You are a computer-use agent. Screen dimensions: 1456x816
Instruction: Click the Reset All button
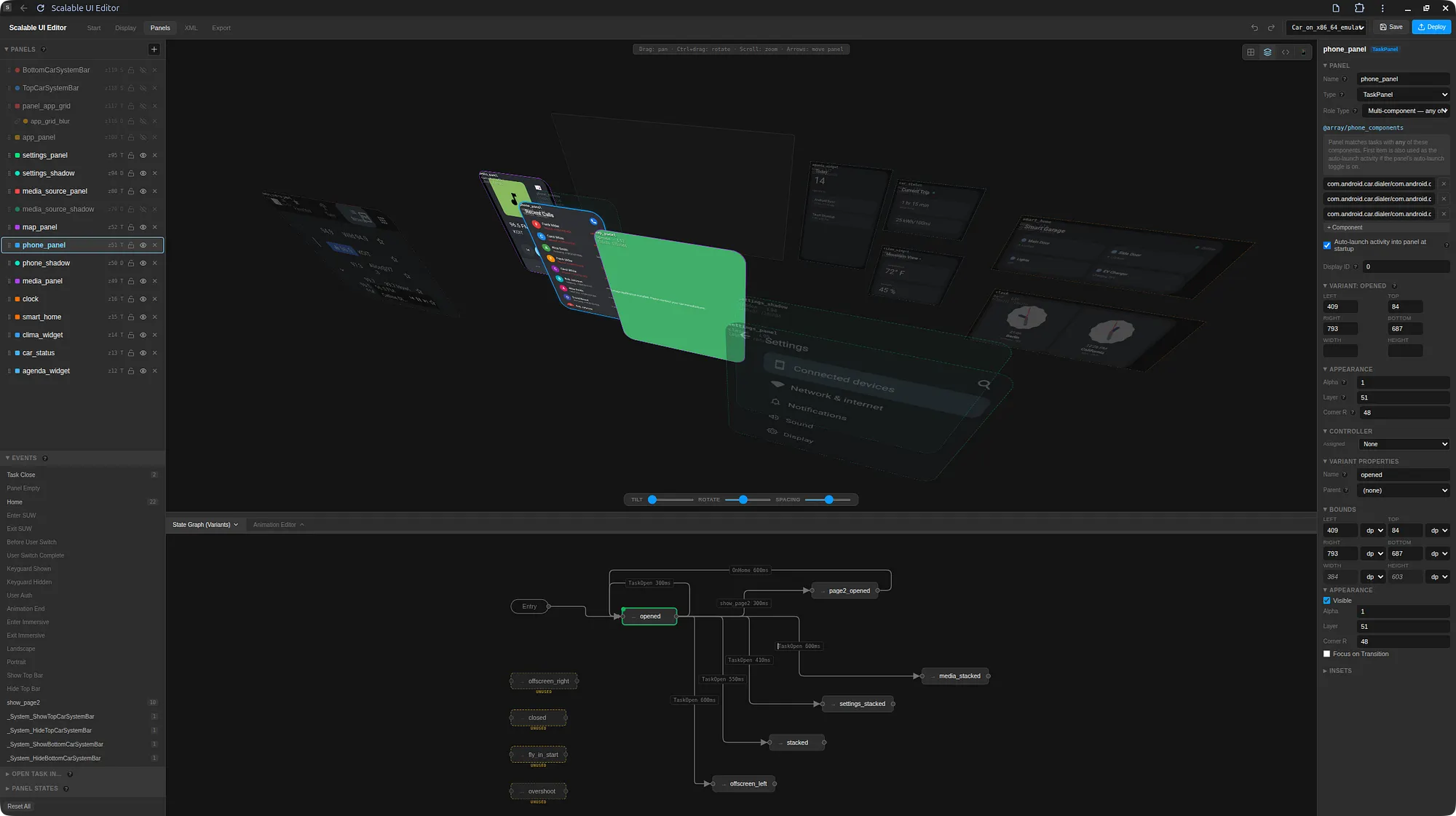pos(19,807)
